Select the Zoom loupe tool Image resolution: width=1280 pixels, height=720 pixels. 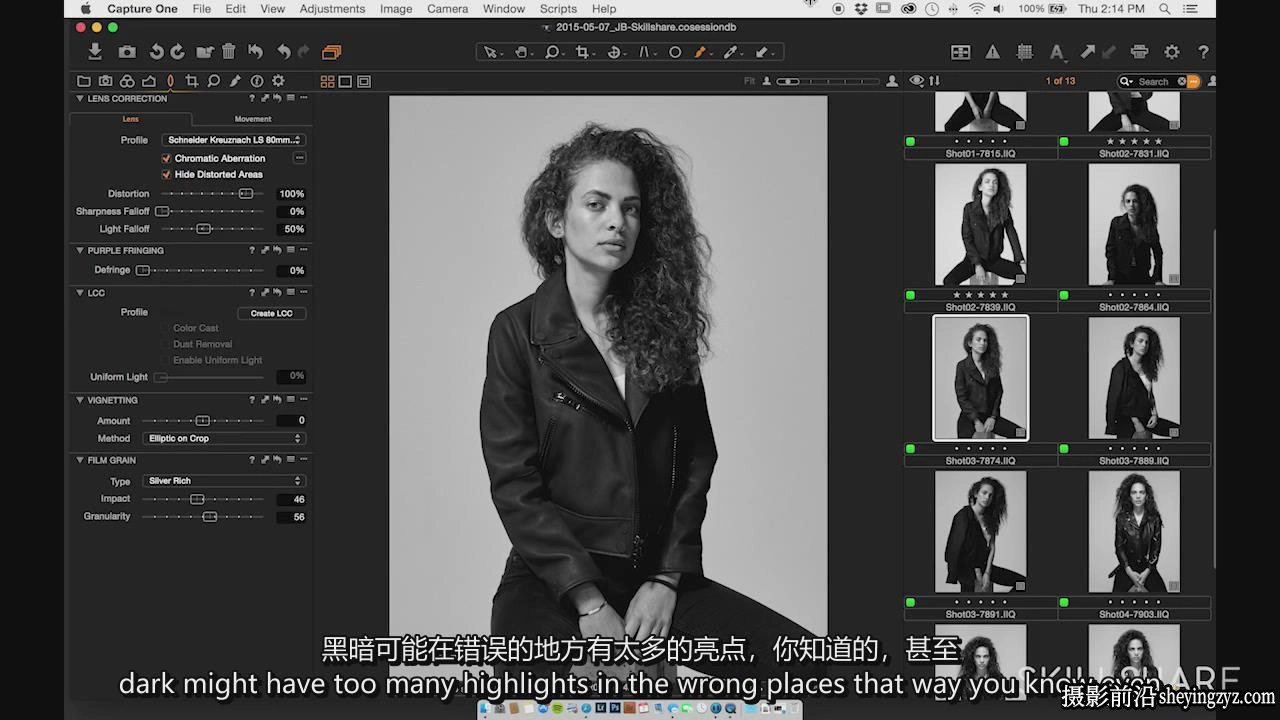552,52
